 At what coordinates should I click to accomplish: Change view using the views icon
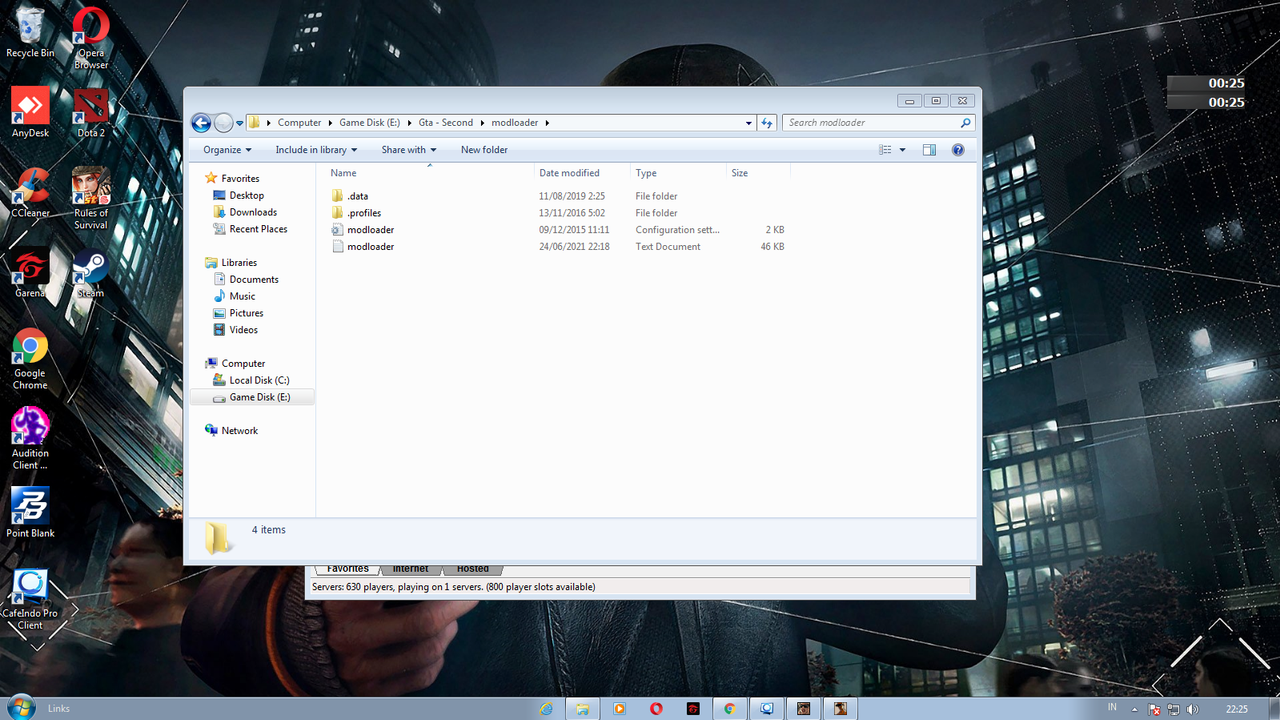click(x=885, y=150)
